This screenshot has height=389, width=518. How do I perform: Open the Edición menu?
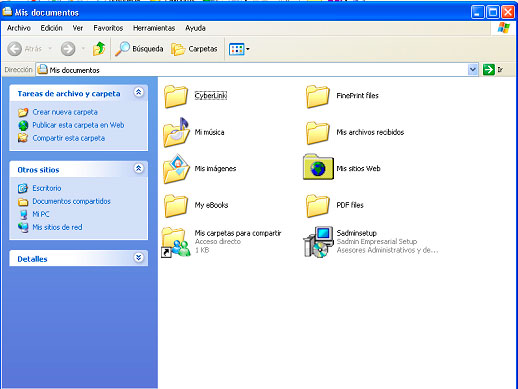click(x=51, y=28)
